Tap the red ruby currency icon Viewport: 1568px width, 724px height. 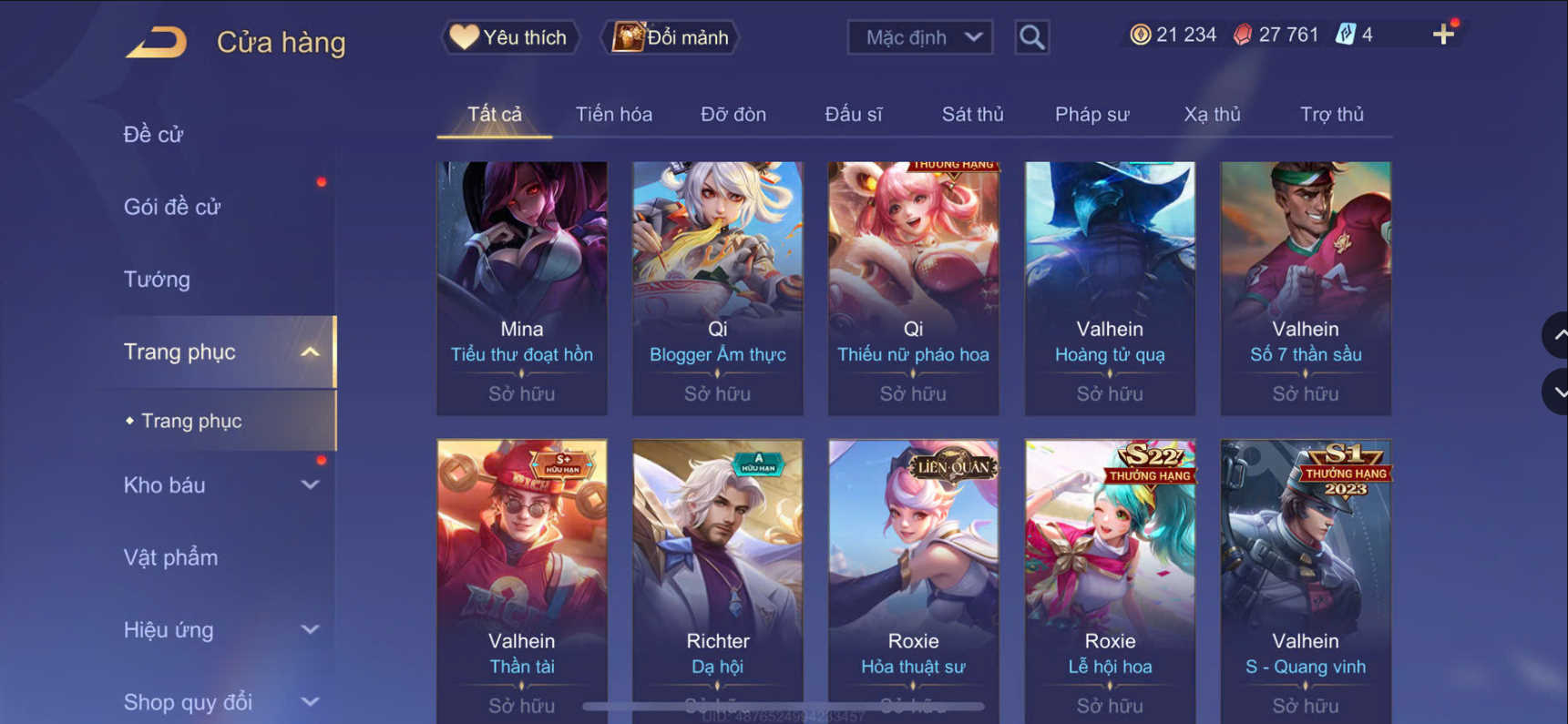coord(1242,35)
